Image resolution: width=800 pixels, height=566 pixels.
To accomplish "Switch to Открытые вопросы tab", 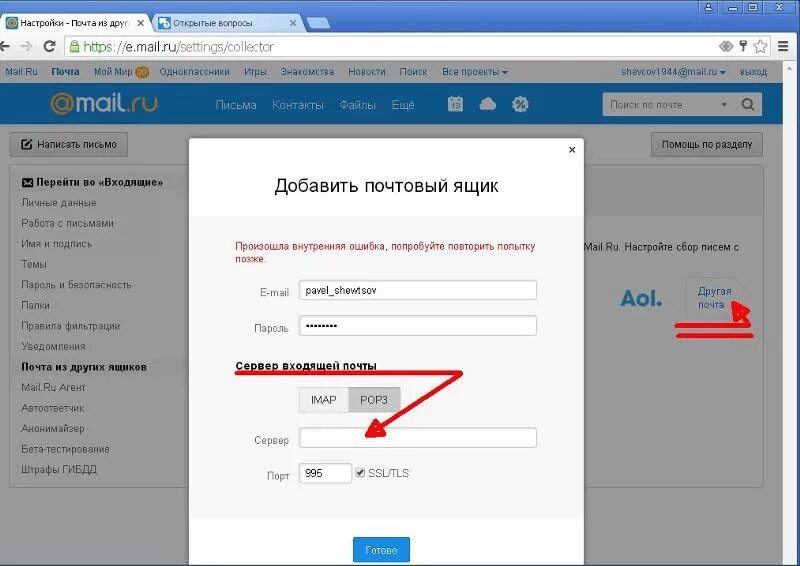I will (x=227, y=23).
